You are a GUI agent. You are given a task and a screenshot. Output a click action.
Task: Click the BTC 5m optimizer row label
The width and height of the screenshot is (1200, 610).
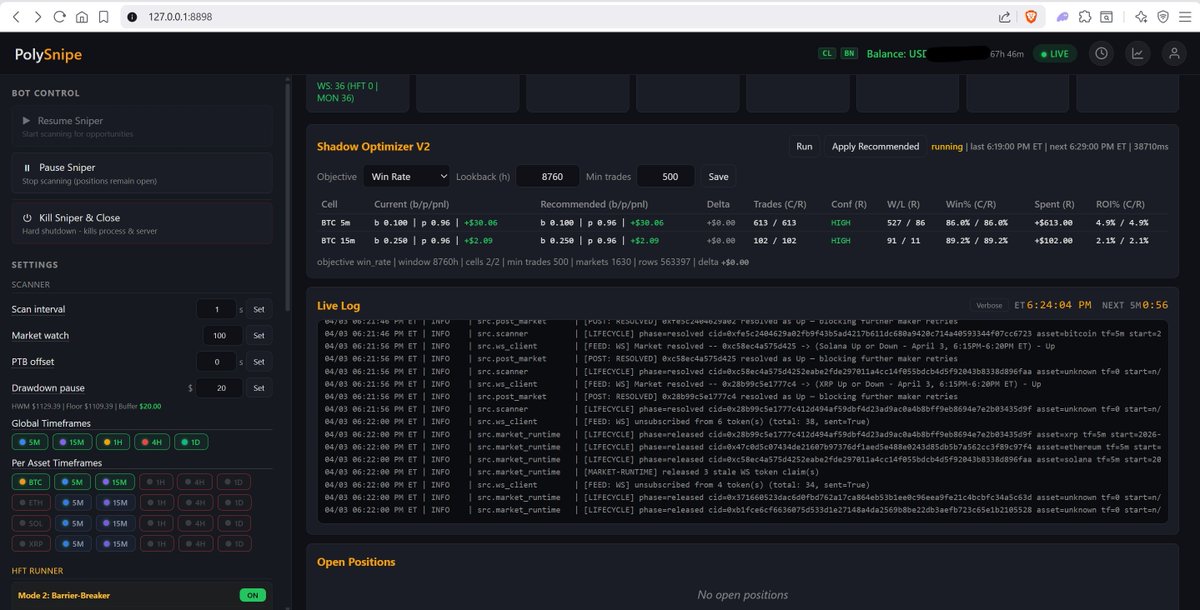pos(336,222)
